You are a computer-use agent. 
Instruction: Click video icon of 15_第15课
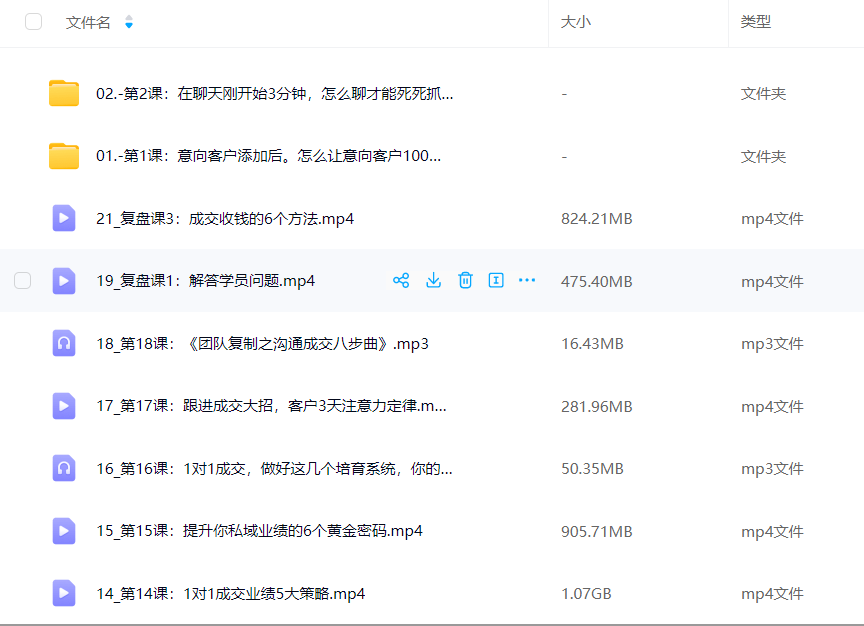pyautogui.click(x=64, y=531)
